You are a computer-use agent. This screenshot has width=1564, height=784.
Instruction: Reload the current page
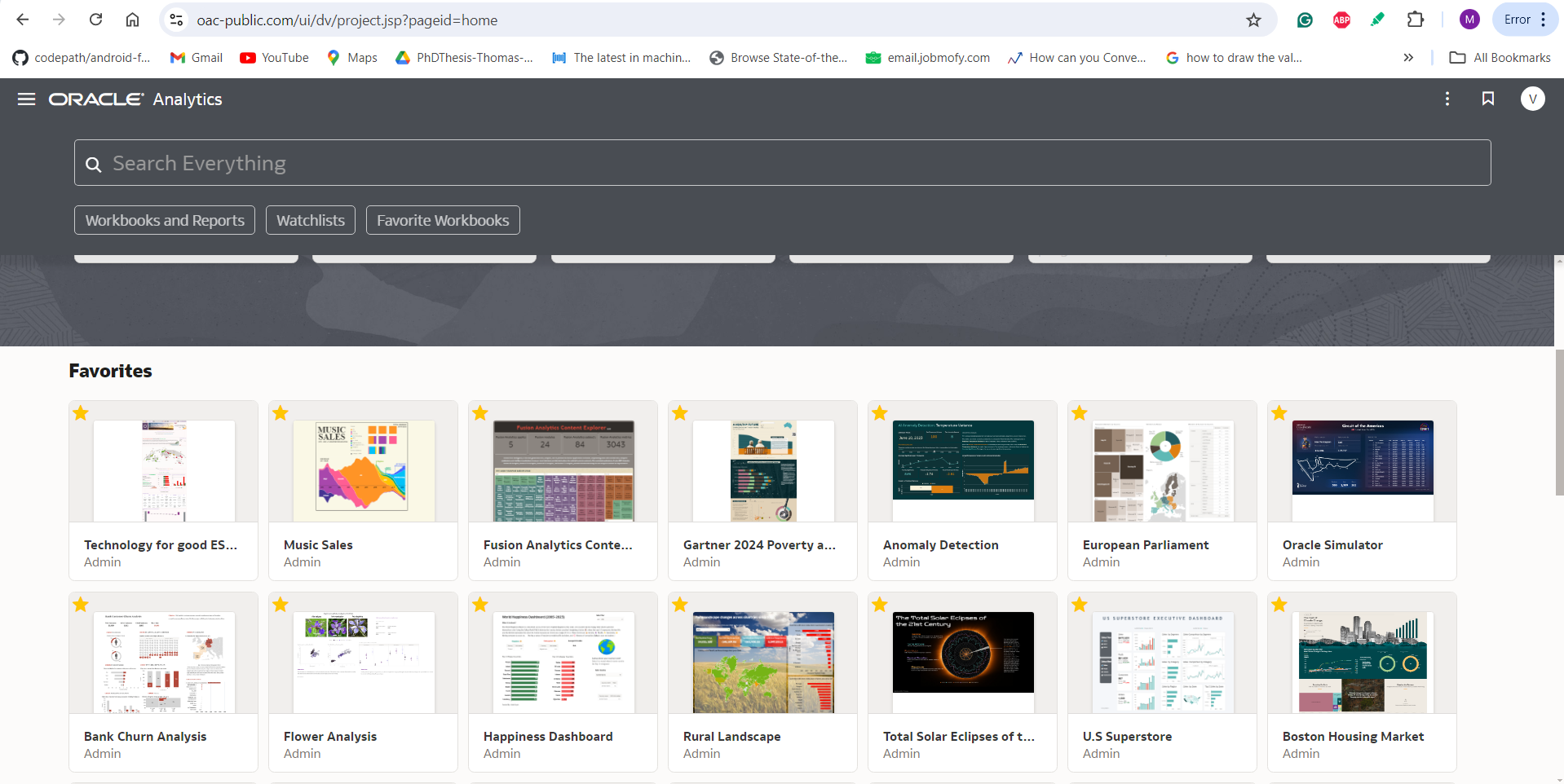(95, 20)
